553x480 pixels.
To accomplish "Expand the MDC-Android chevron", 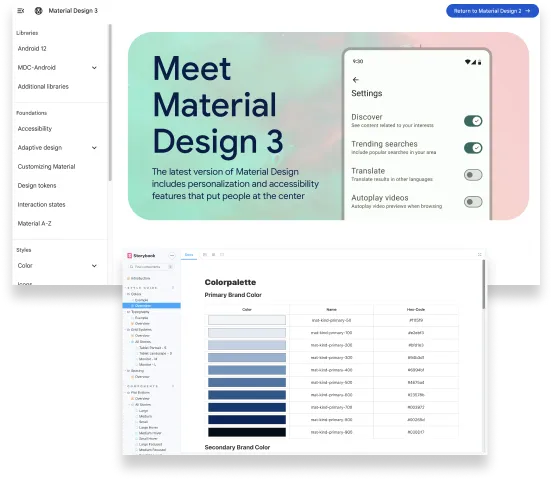I will [x=94, y=67].
